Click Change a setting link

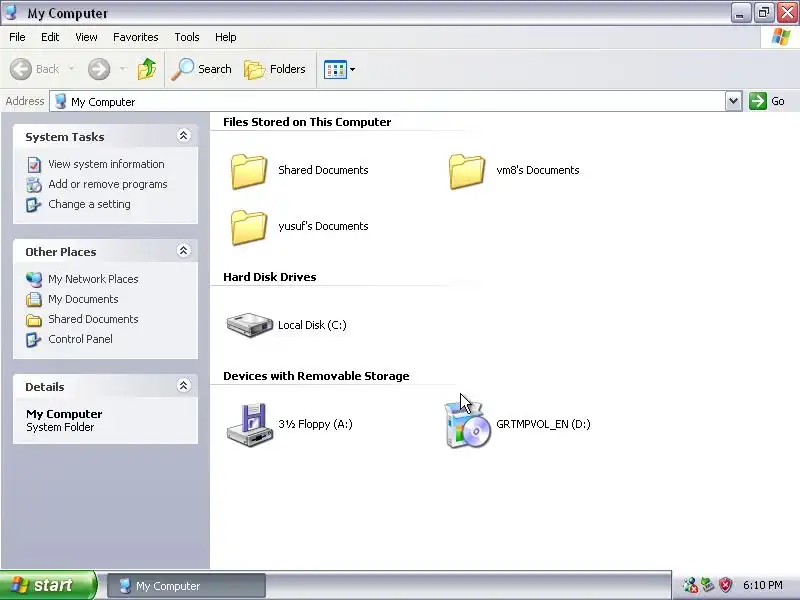tap(89, 204)
